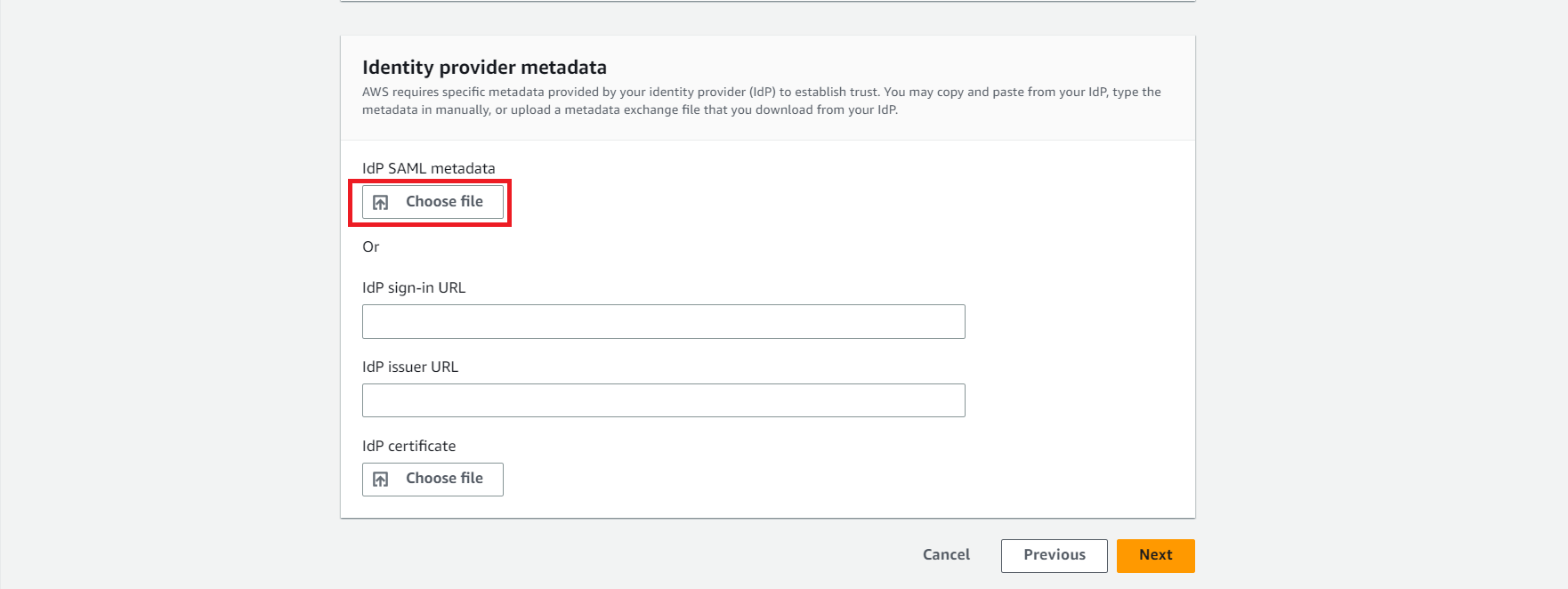Click the upload icon under IdP SAML metadata
1568x589 pixels.
[381, 203]
